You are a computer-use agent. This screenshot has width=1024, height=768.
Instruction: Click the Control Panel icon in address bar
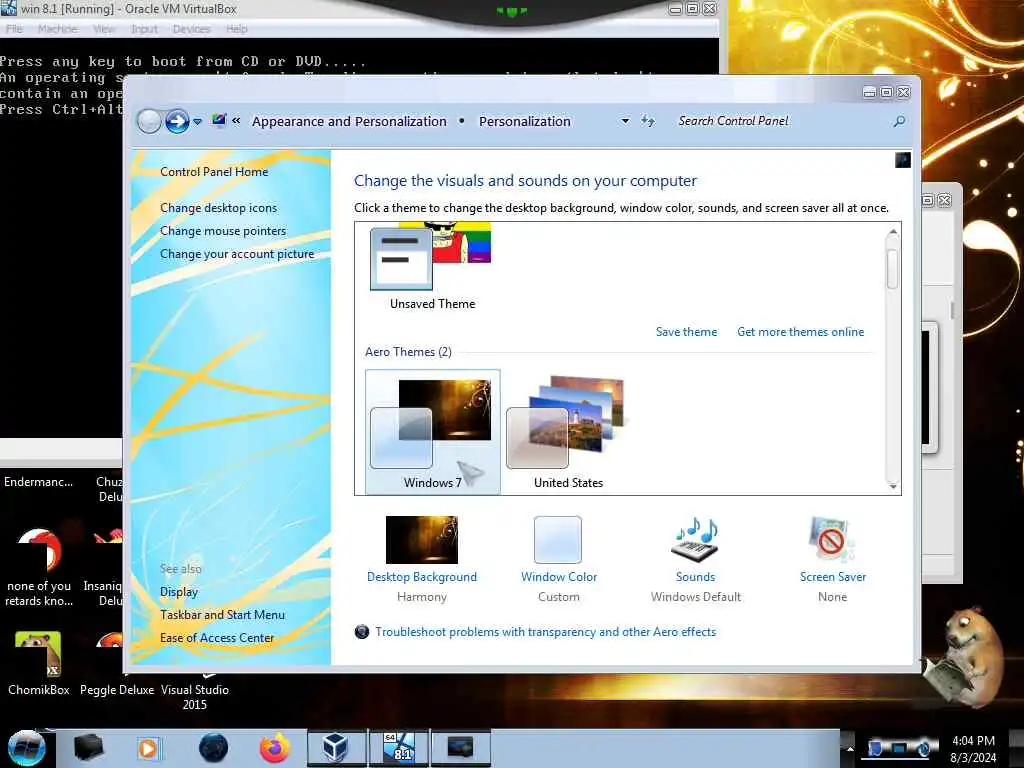pos(219,121)
